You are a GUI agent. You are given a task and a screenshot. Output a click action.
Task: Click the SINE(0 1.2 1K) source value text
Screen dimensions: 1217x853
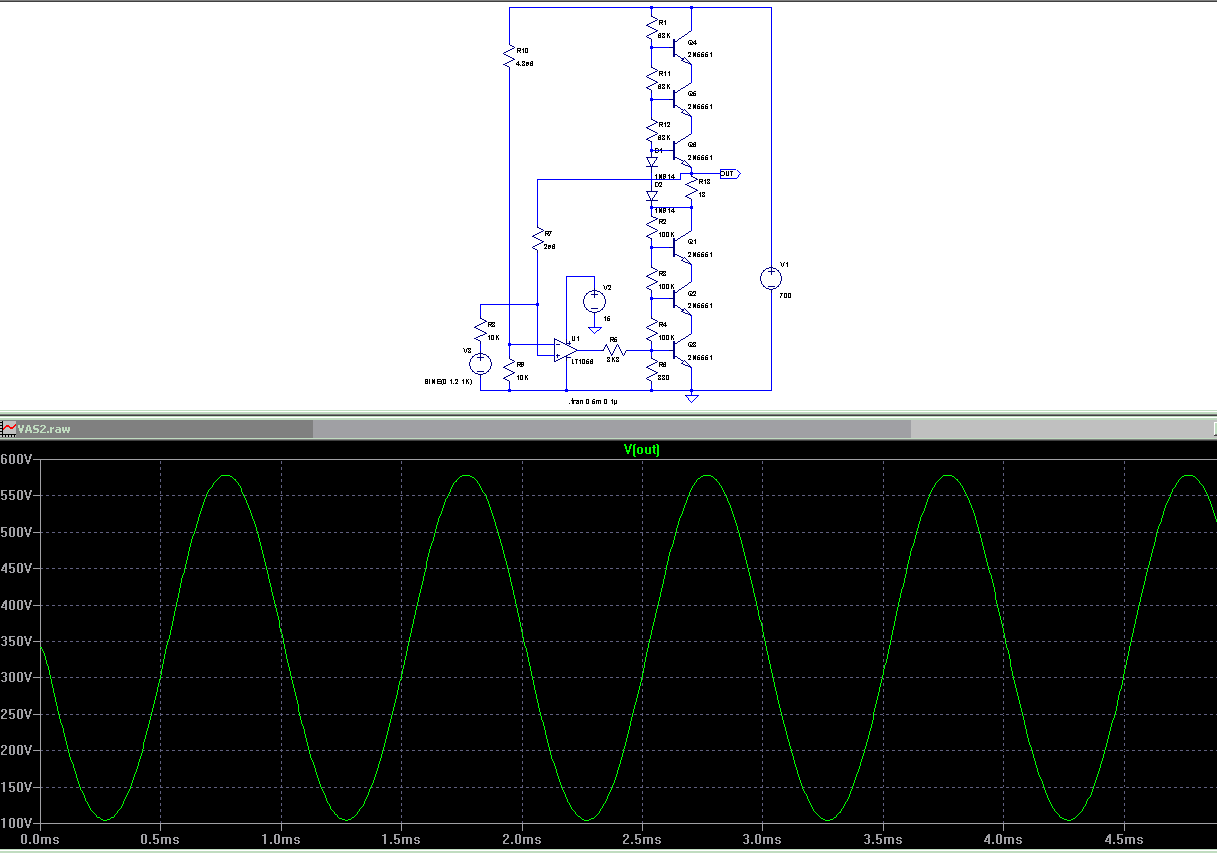(449, 382)
